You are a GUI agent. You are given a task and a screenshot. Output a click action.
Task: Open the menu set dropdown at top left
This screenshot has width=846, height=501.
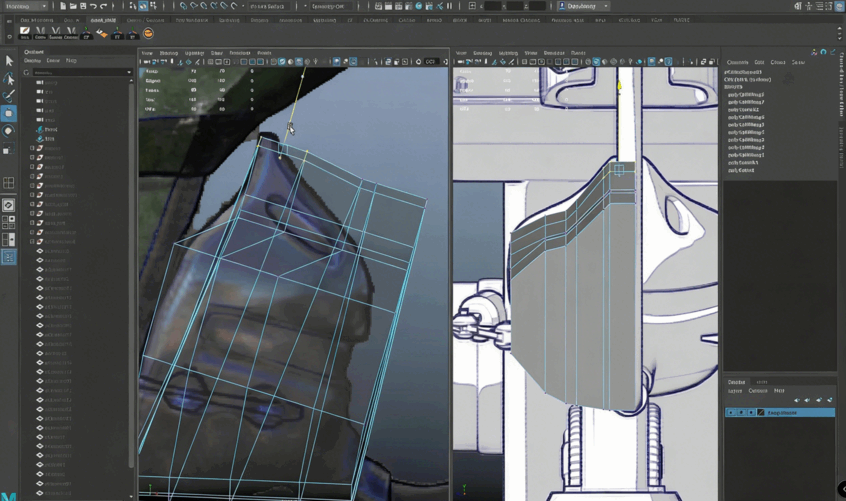26,6
